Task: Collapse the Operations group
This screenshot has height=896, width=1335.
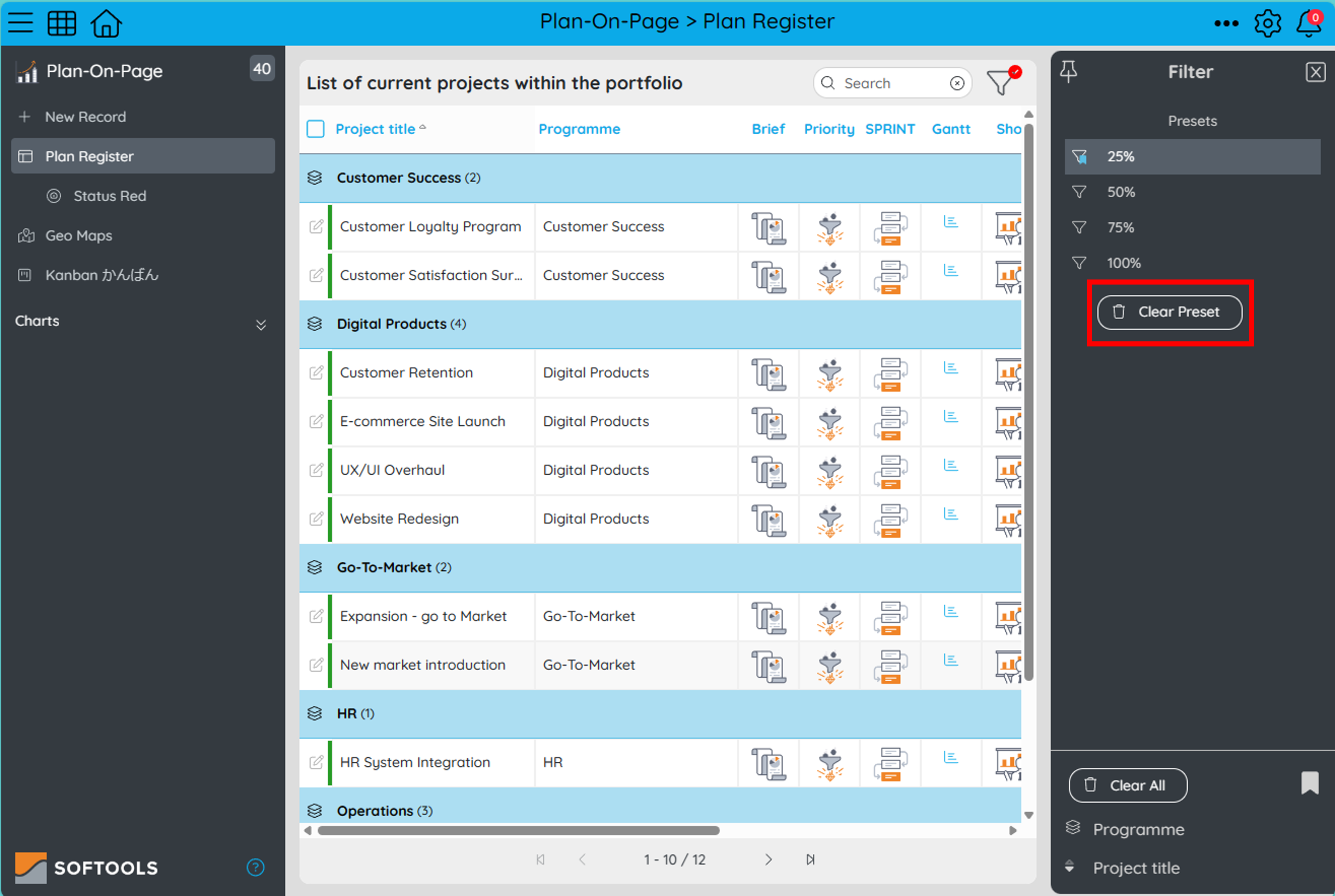Action: (315, 811)
